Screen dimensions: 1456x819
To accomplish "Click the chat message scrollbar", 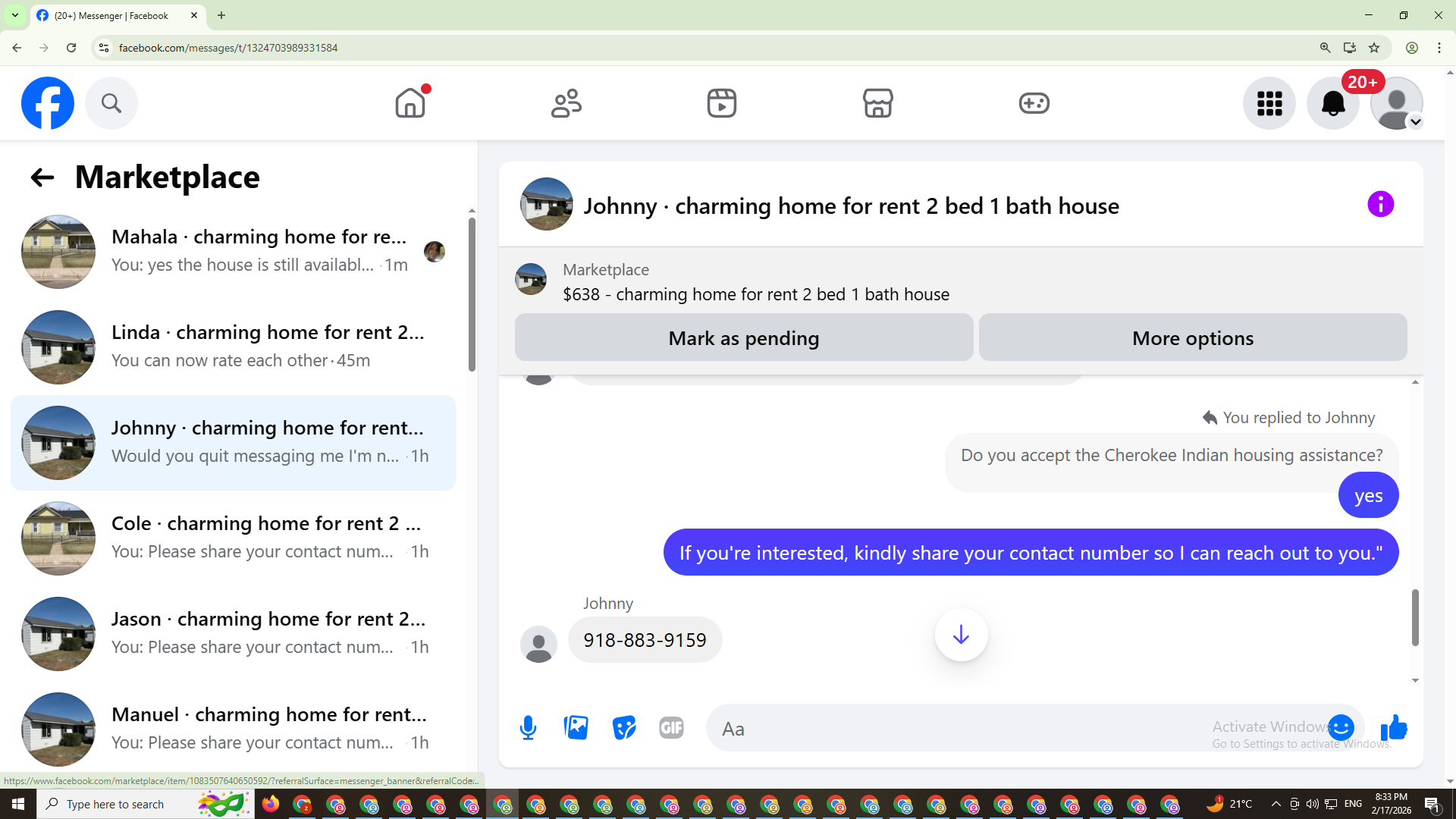I will pos(1414,617).
